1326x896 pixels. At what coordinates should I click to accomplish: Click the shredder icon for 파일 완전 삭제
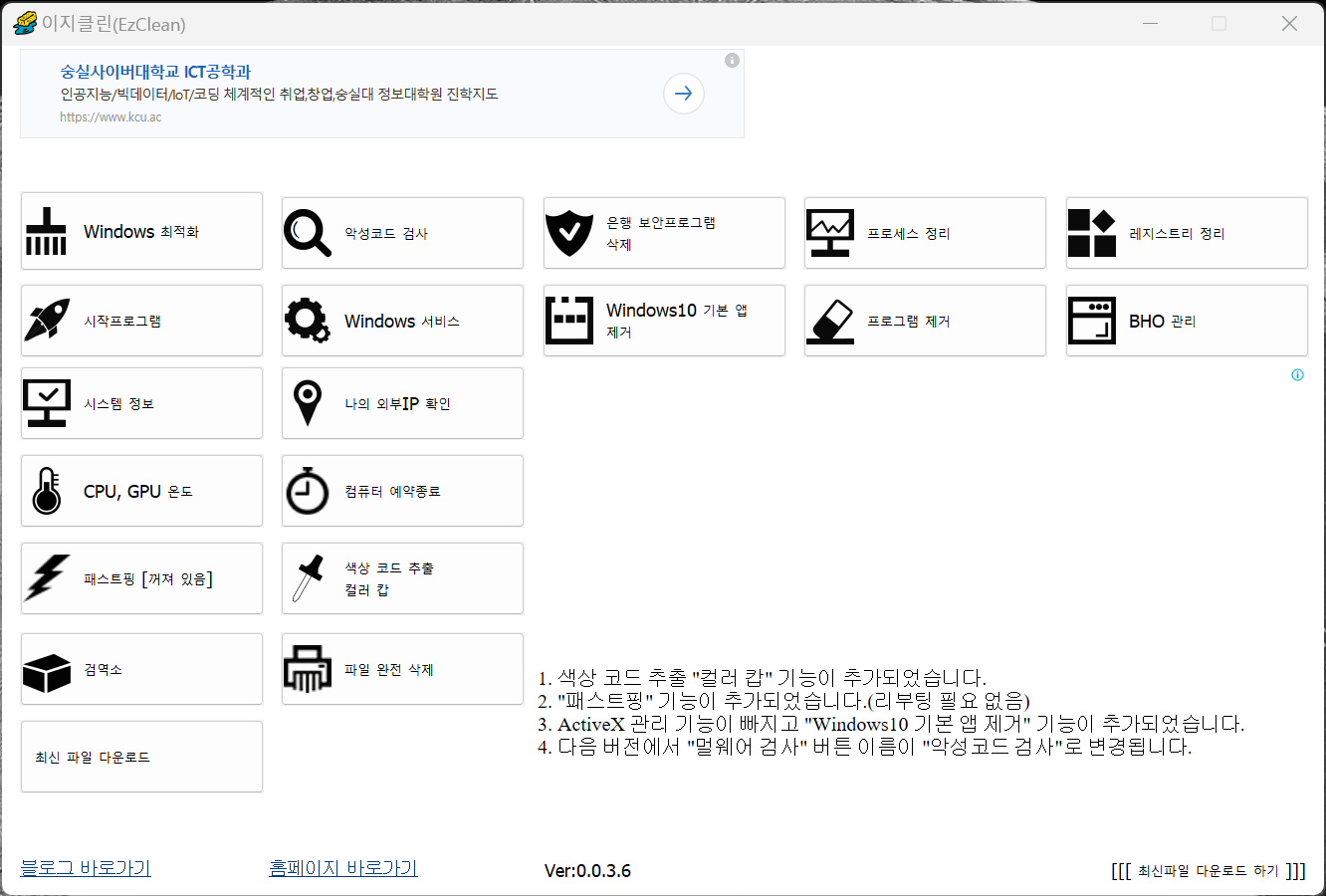(x=308, y=669)
